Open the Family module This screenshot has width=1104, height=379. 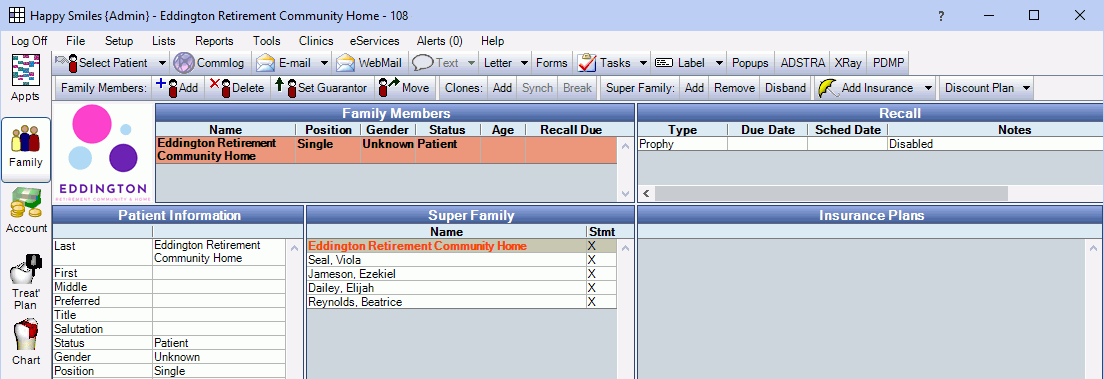(x=26, y=150)
